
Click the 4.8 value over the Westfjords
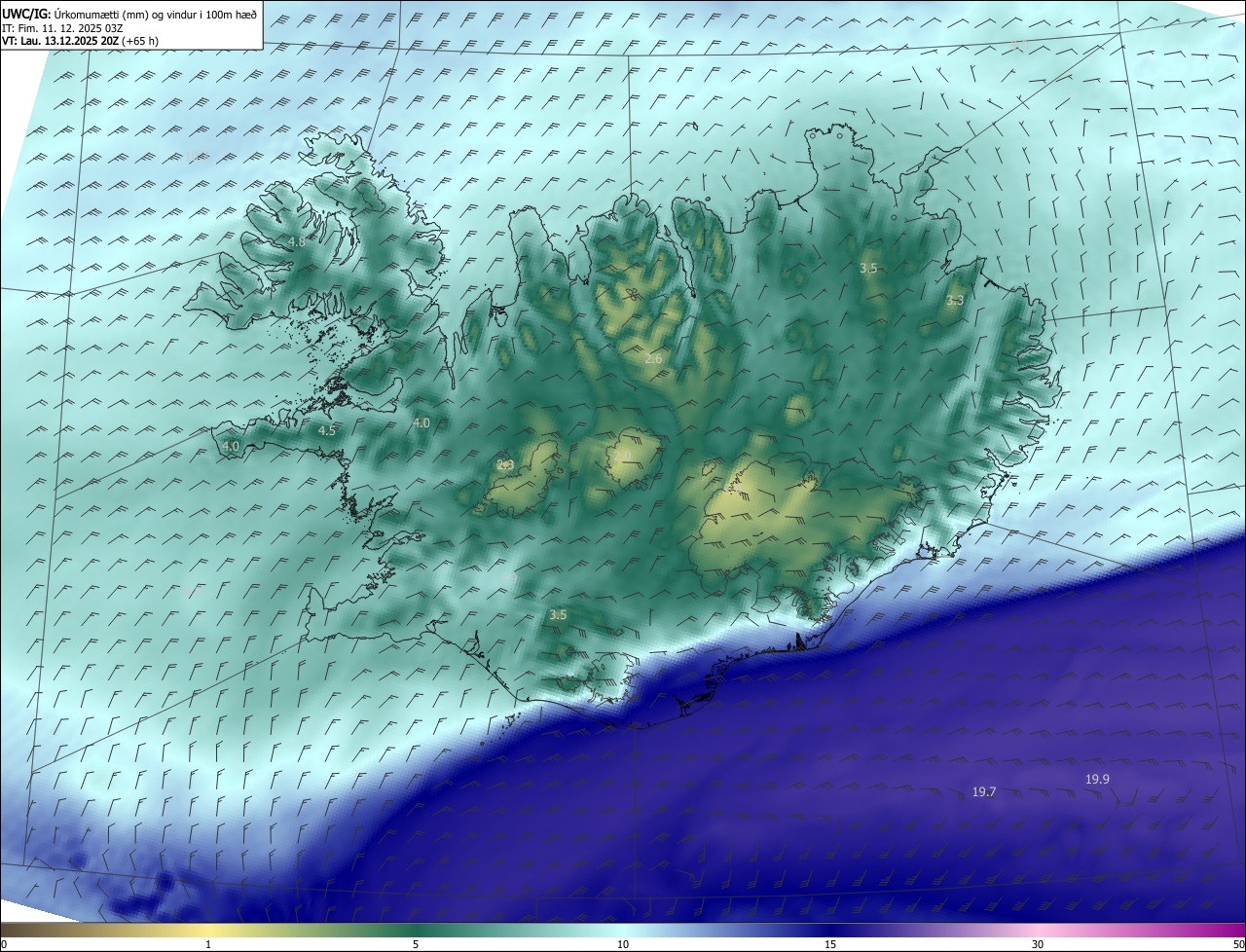pyautogui.click(x=296, y=241)
